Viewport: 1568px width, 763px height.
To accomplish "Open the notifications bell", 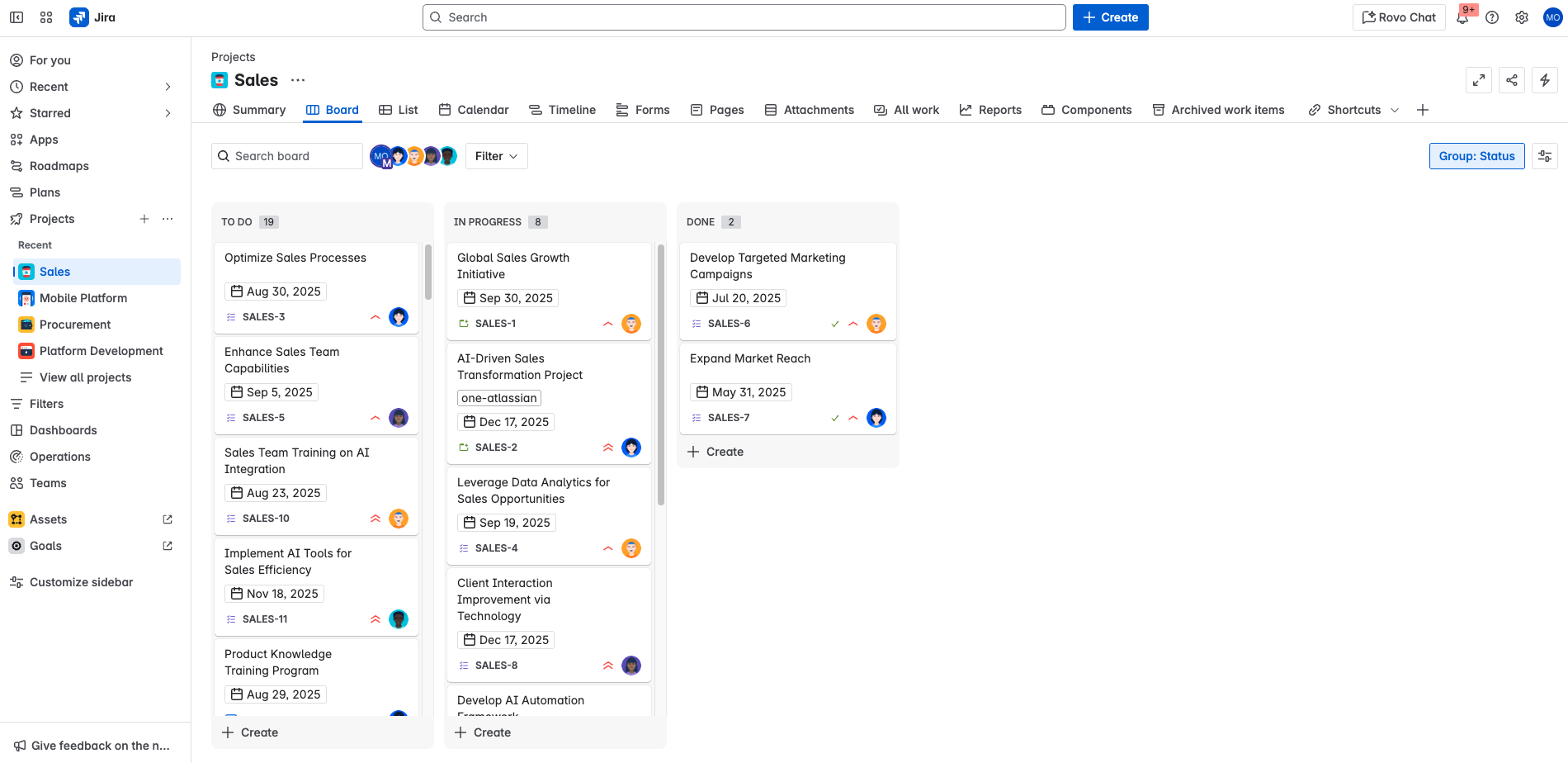I will tap(1462, 17).
